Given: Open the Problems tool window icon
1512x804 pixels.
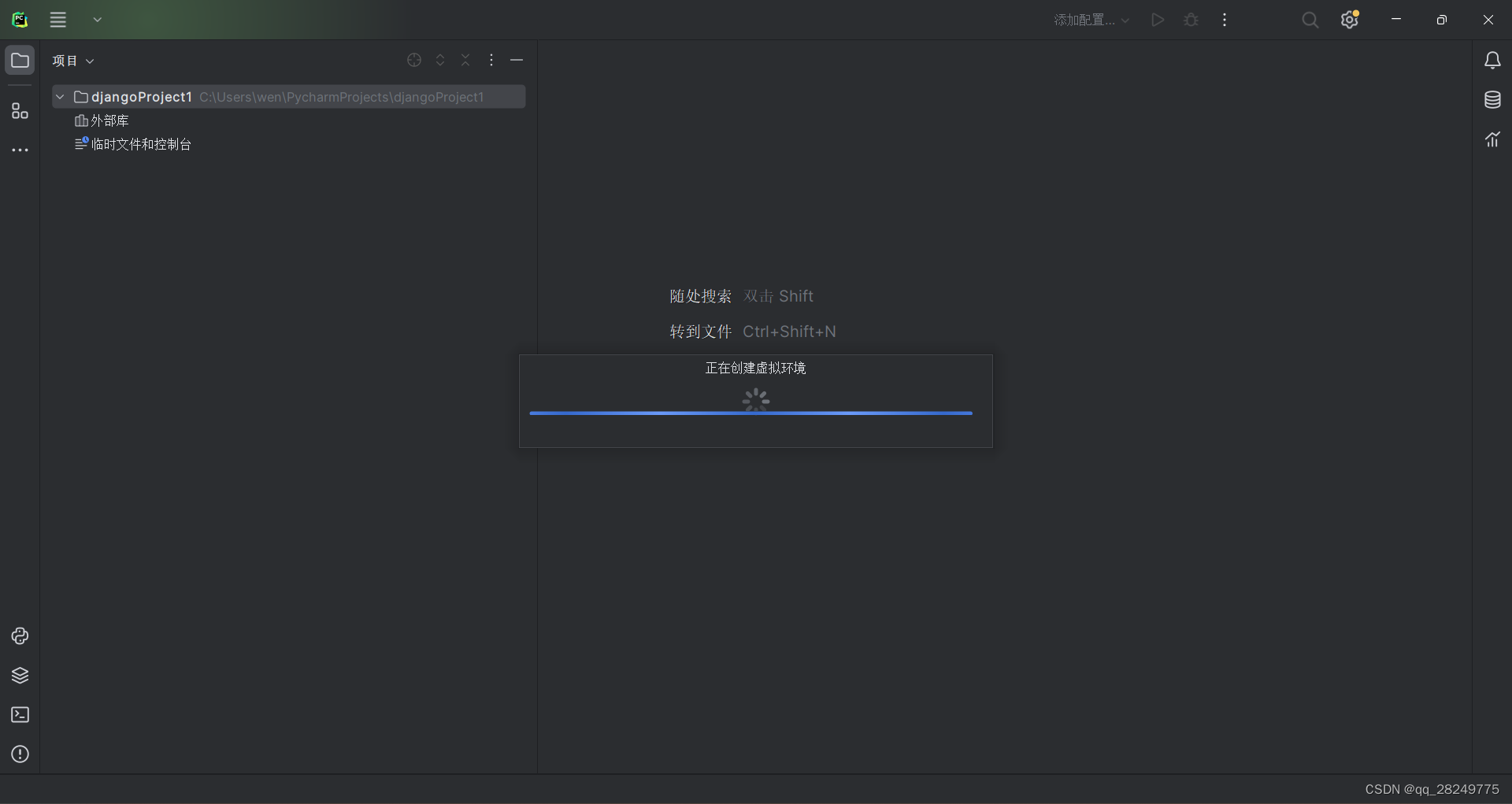Looking at the screenshot, I should click(x=20, y=754).
